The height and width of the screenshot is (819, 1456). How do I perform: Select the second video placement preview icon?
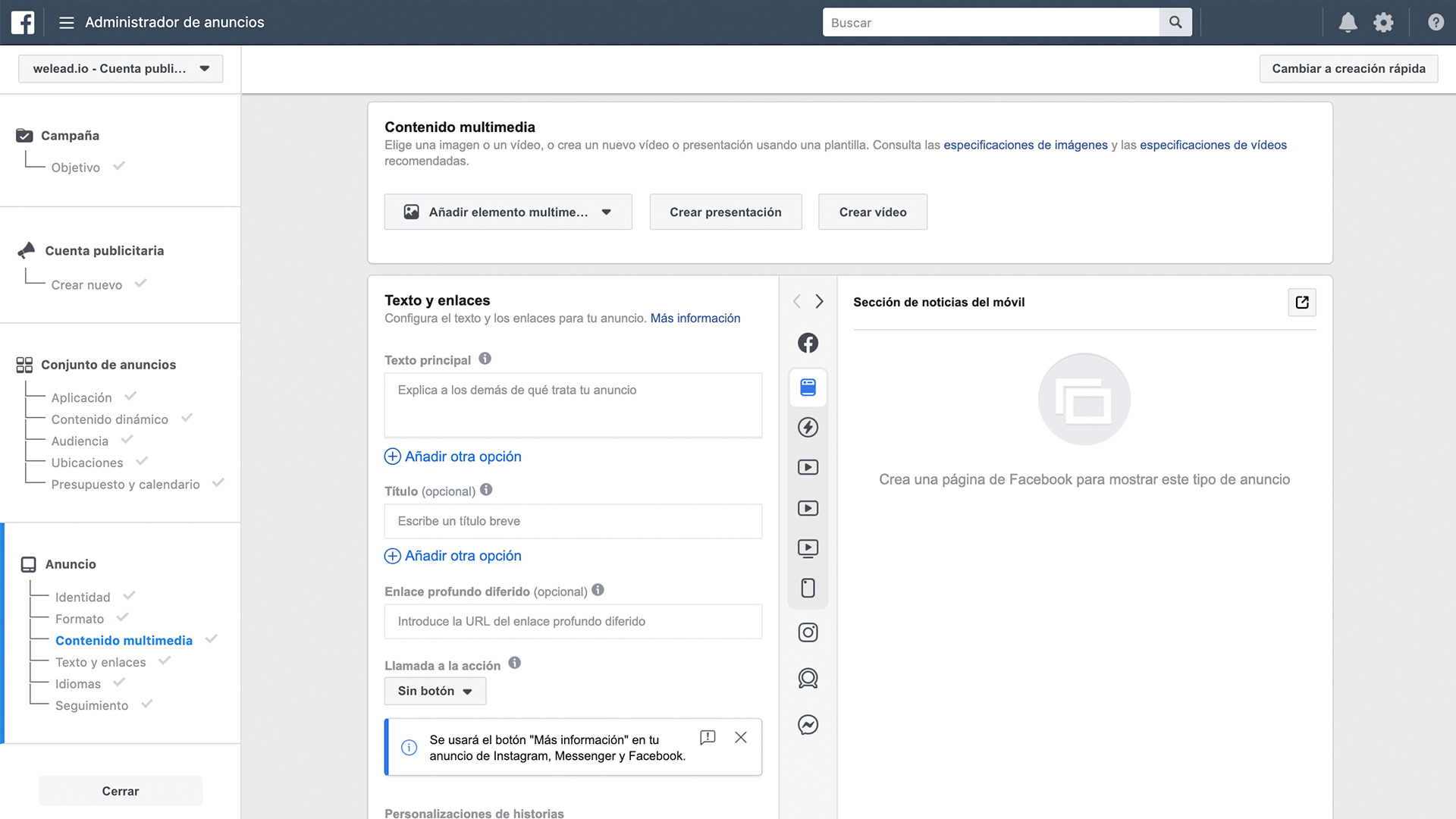pyautogui.click(x=808, y=508)
